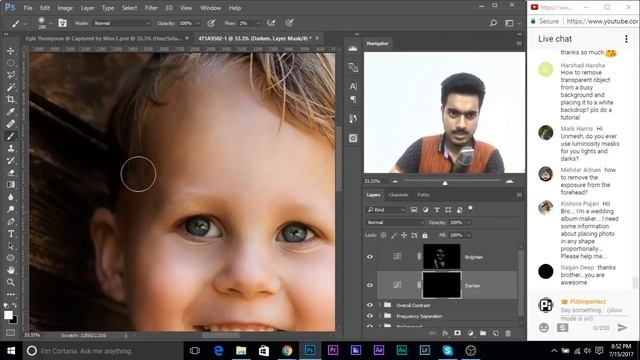
Task: Open the brush Mode Normal dropdown
Action: (x=122, y=23)
